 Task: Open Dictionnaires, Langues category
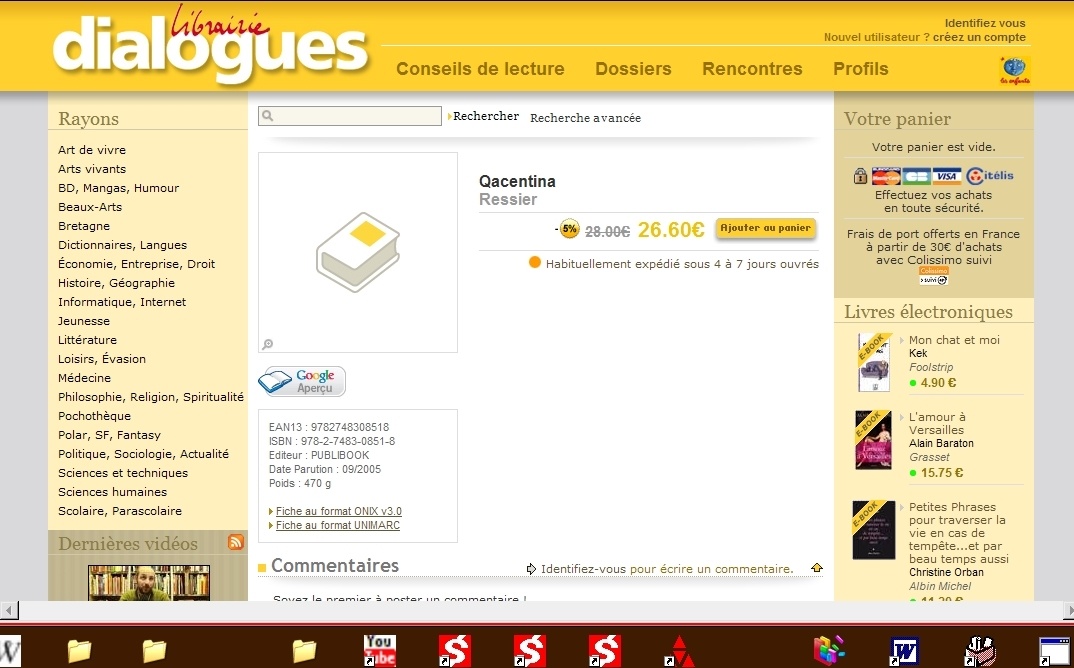click(x=123, y=245)
